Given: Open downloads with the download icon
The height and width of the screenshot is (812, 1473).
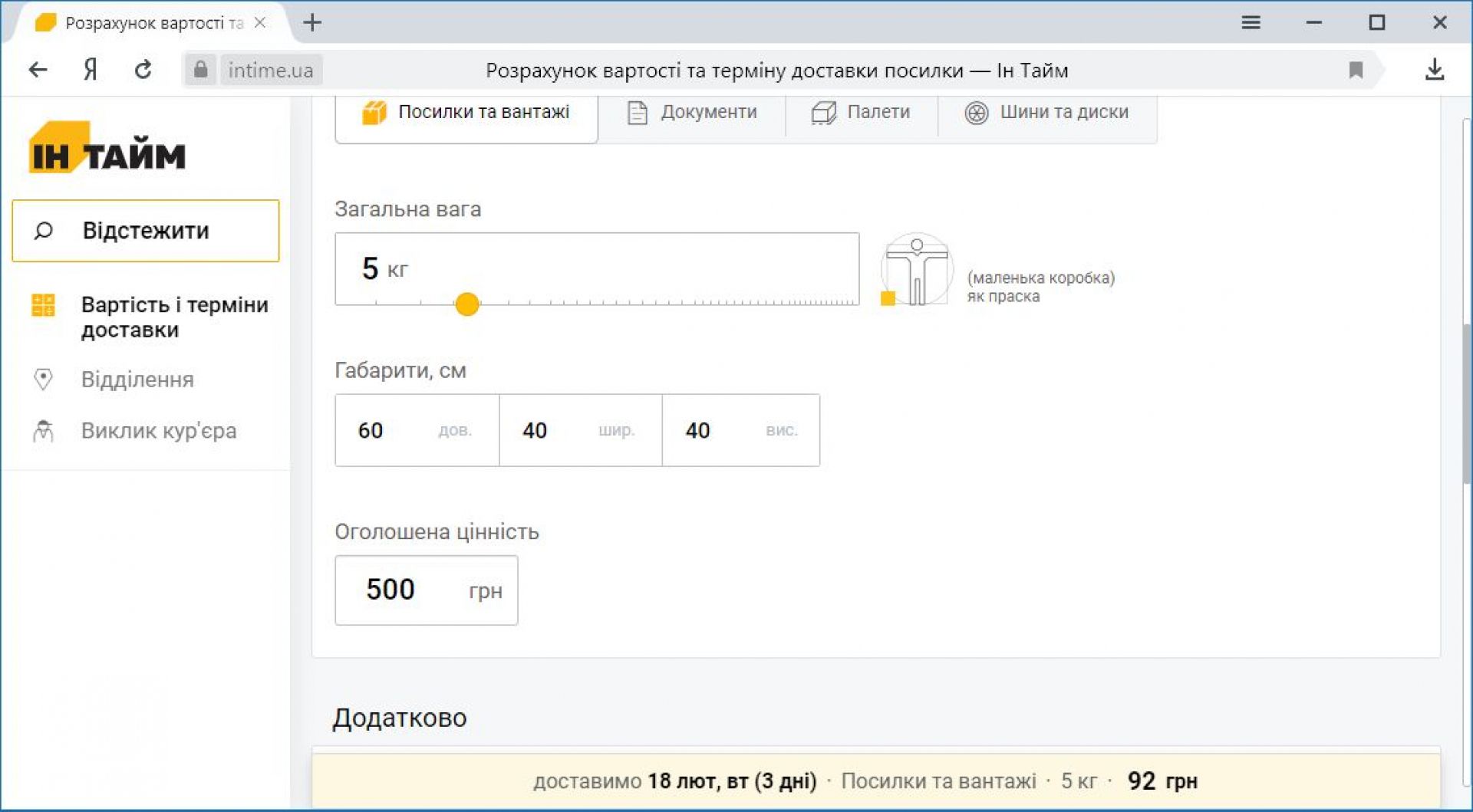Looking at the screenshot, I should point(1434,71).
